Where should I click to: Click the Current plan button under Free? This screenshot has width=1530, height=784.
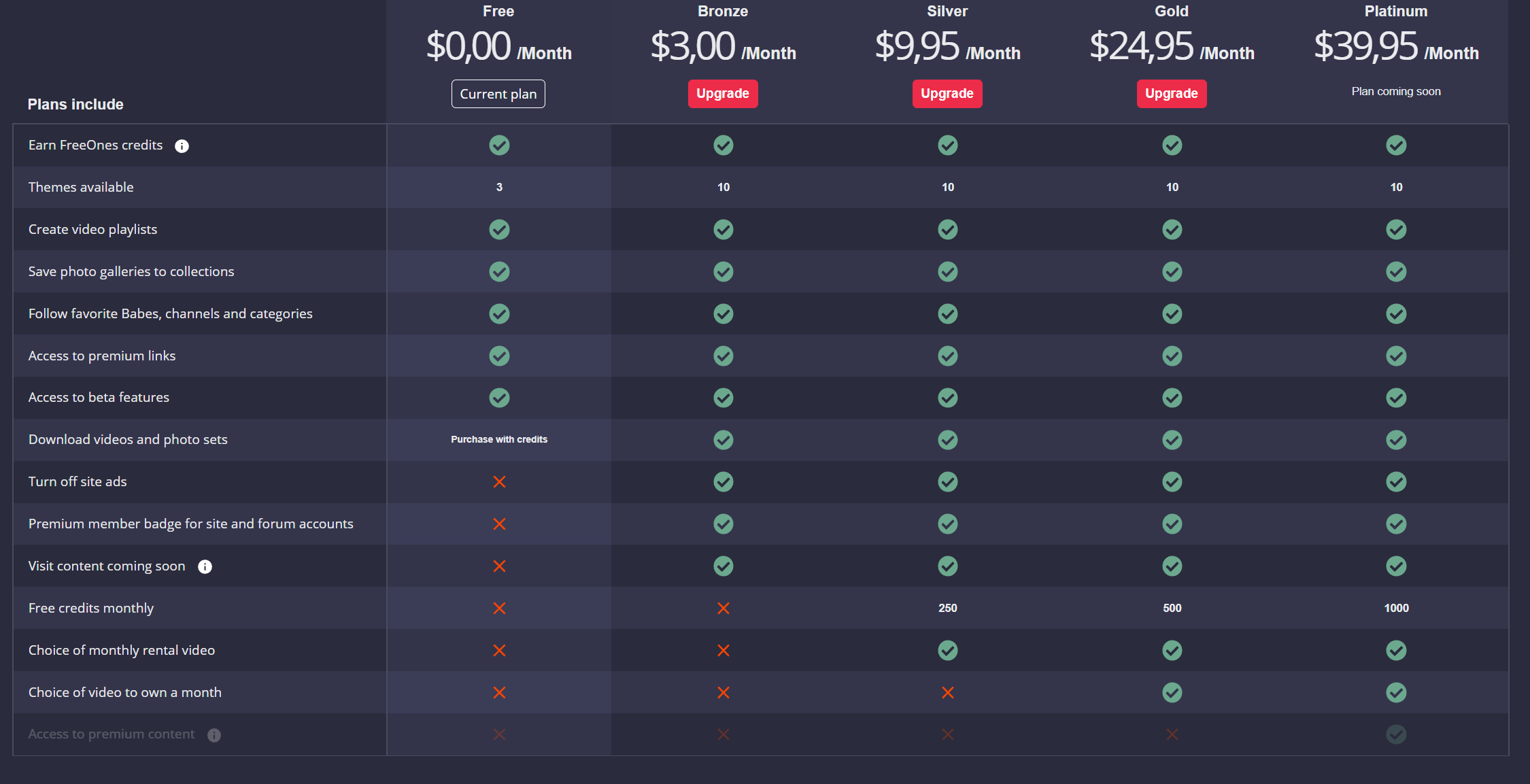[498, 94]
